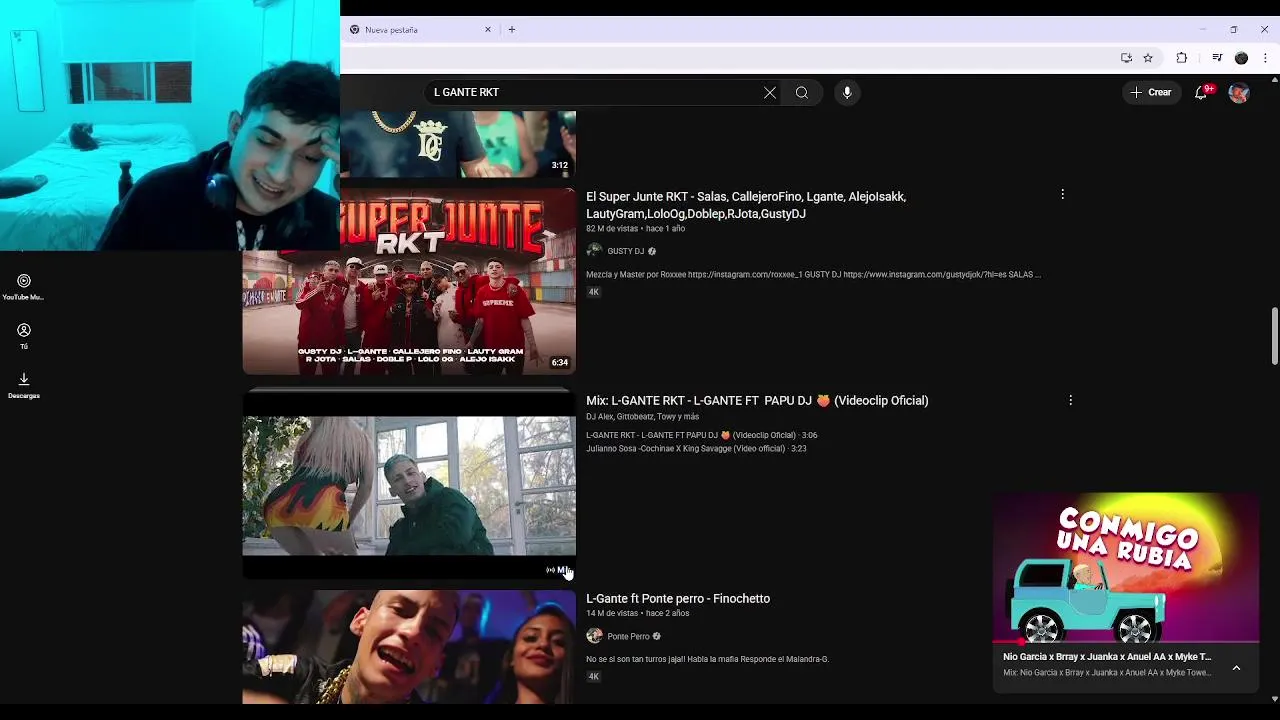Play the Mix L-GANTE FT PAPU DJ thumbnail
1280x720 pixels.
click(x=409, y=485)
